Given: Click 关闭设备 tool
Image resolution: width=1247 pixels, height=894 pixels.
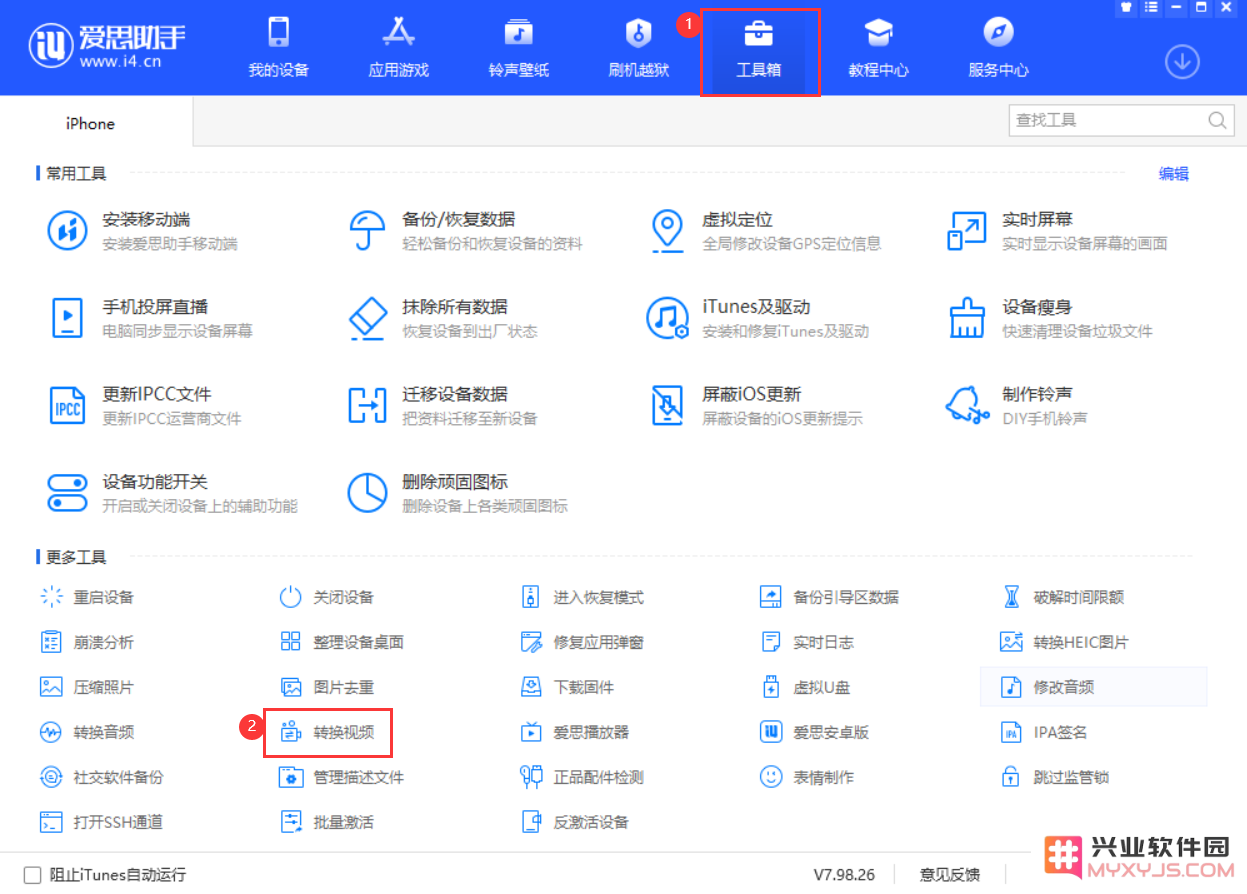Looking at the screenshot, I should coord(327,597).
